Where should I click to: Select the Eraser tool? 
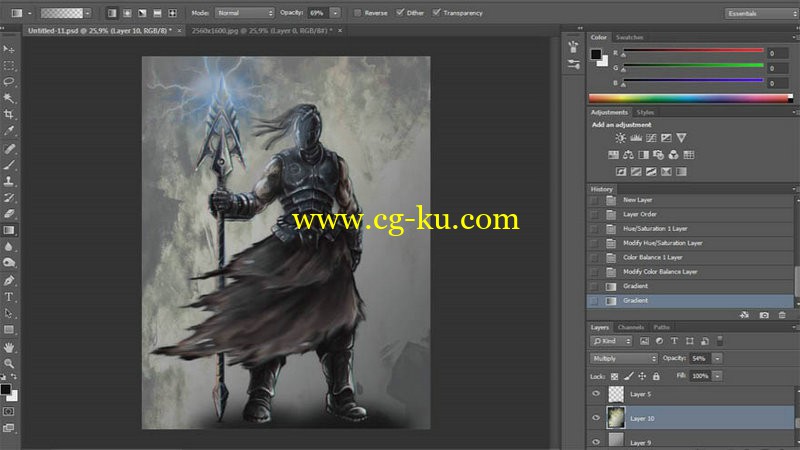(9, 214)
